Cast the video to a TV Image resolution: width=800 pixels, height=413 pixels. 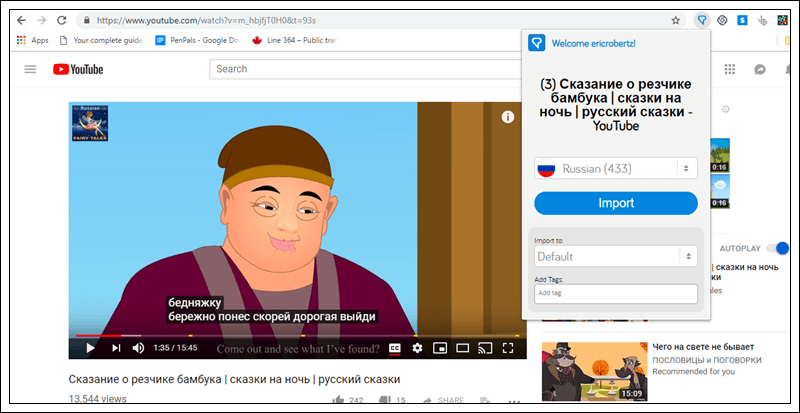485,348
